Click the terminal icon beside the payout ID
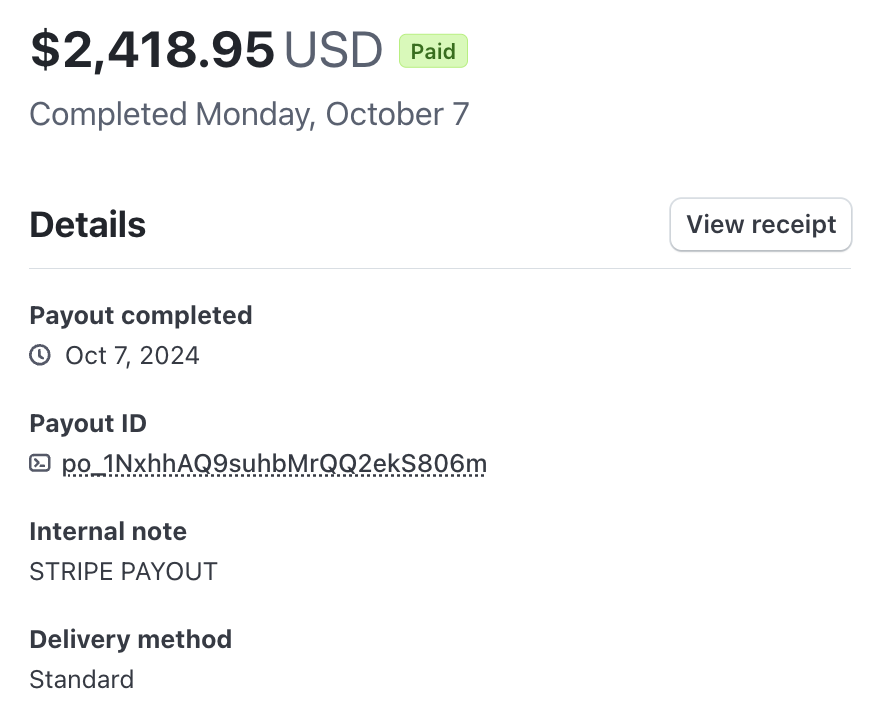This screenshot has width=878, height=710. tap(40, 463)
